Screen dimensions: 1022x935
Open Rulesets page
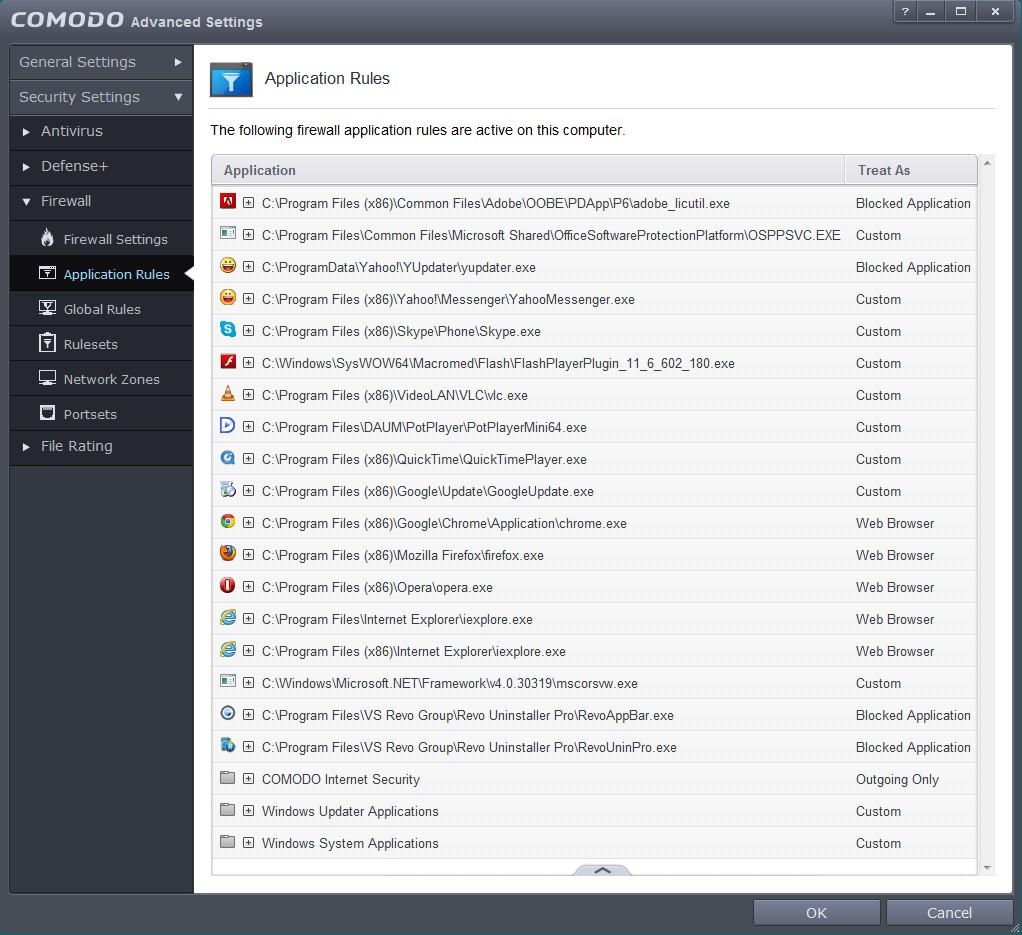point(101,344)
